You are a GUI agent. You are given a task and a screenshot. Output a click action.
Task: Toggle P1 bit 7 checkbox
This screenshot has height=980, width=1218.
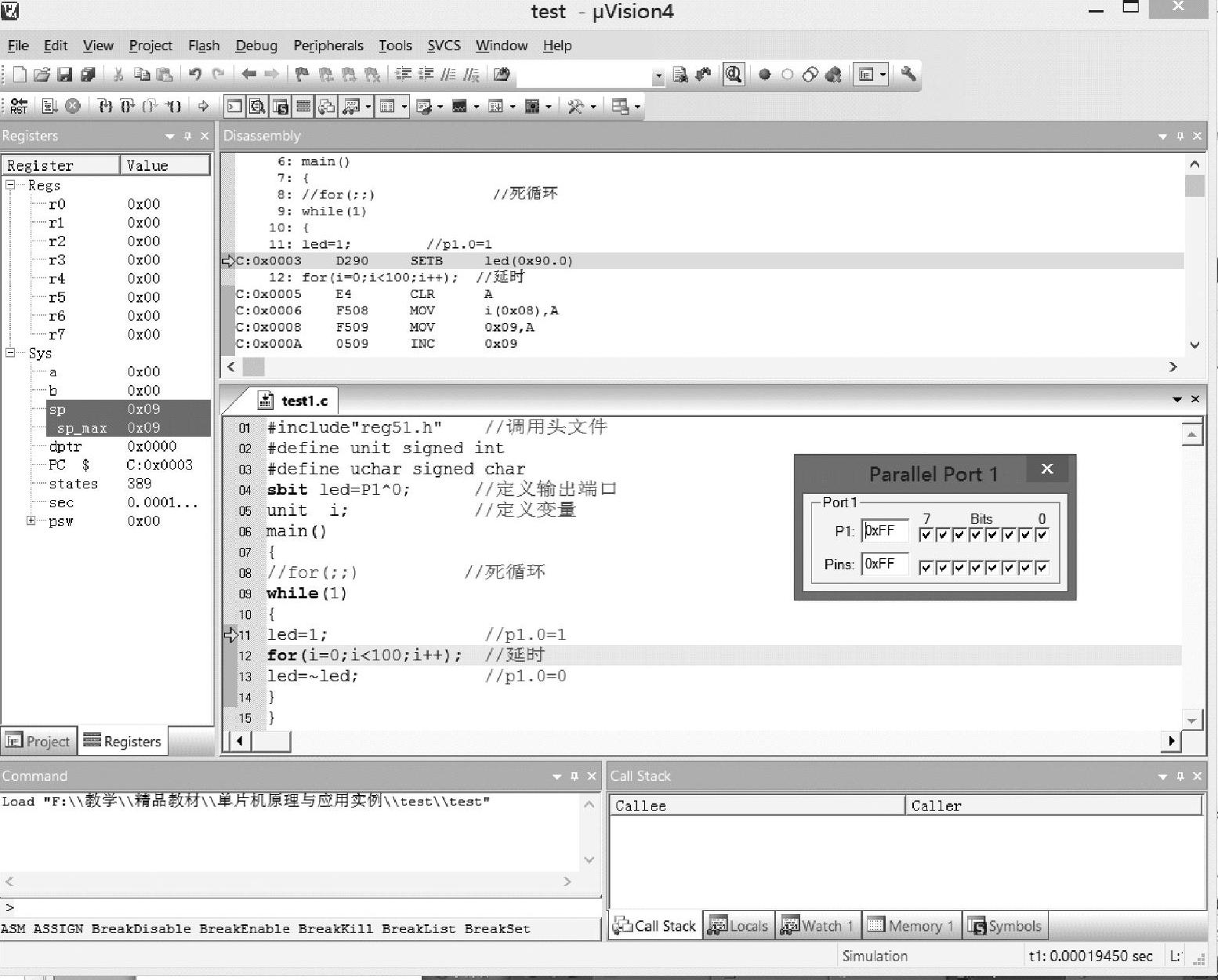926,535
